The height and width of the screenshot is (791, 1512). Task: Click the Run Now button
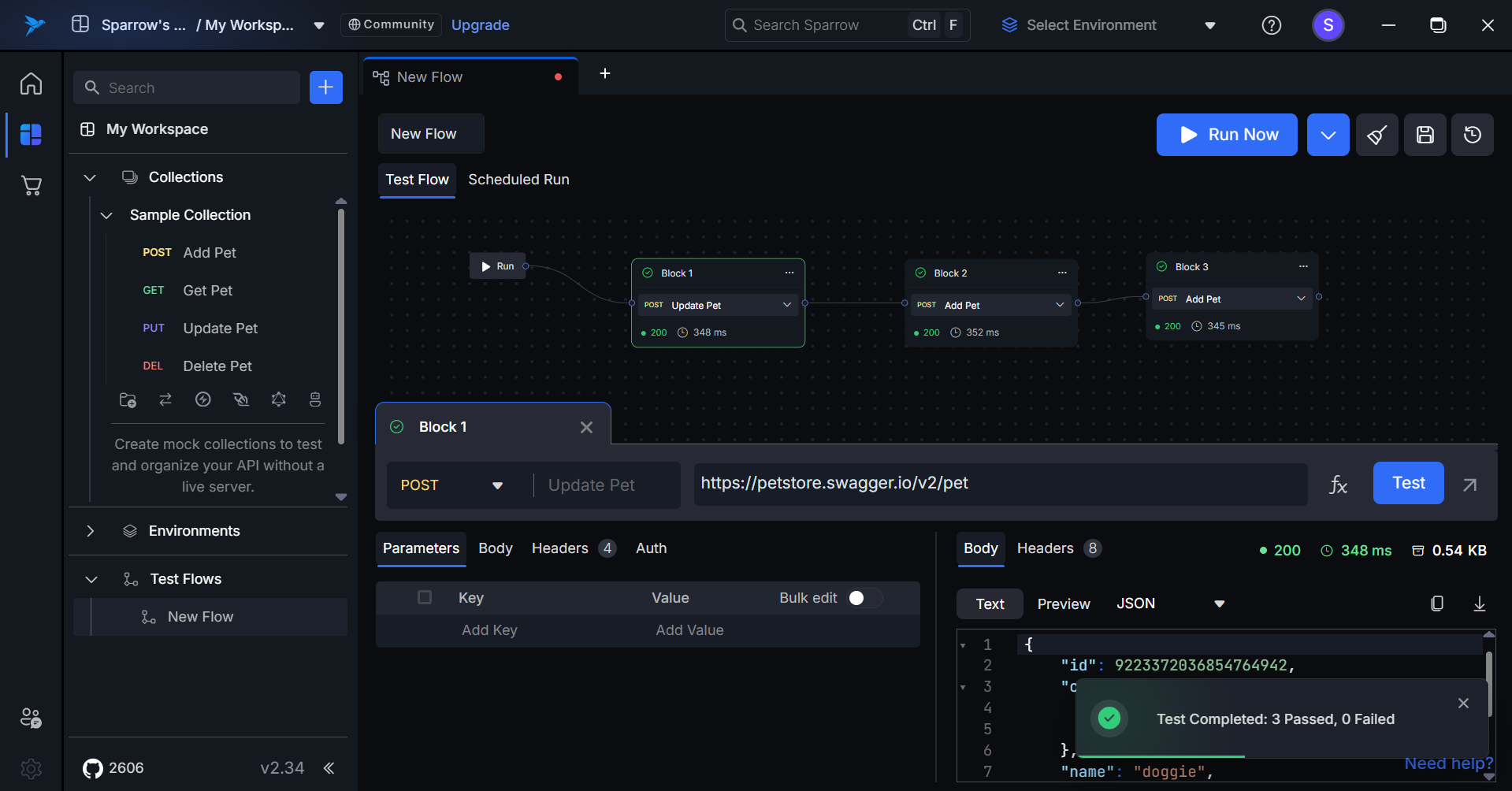pyautogui.click(x=1226, y=135)
